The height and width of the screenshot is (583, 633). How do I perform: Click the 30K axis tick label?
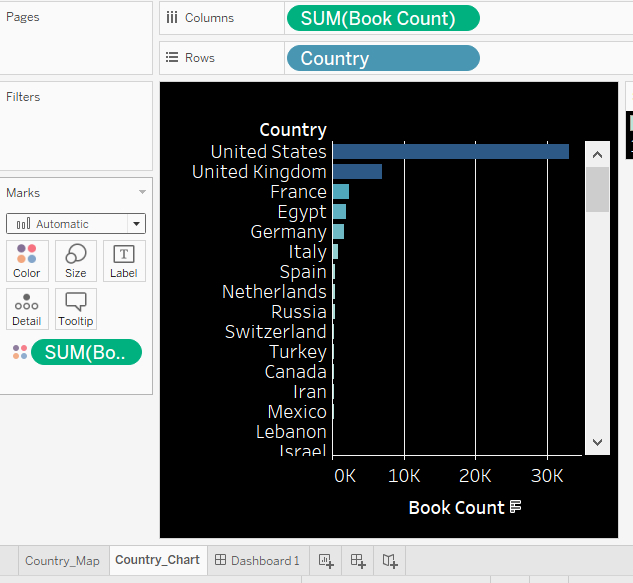tap(547, 476)
